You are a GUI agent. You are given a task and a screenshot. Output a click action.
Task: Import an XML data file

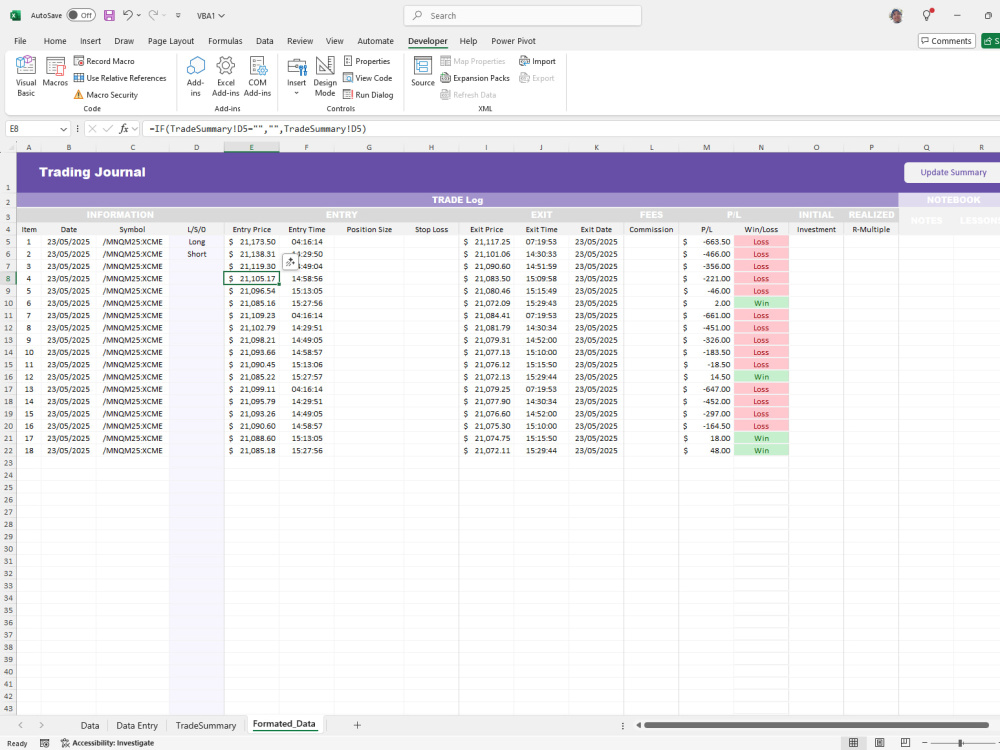point(537,61)
